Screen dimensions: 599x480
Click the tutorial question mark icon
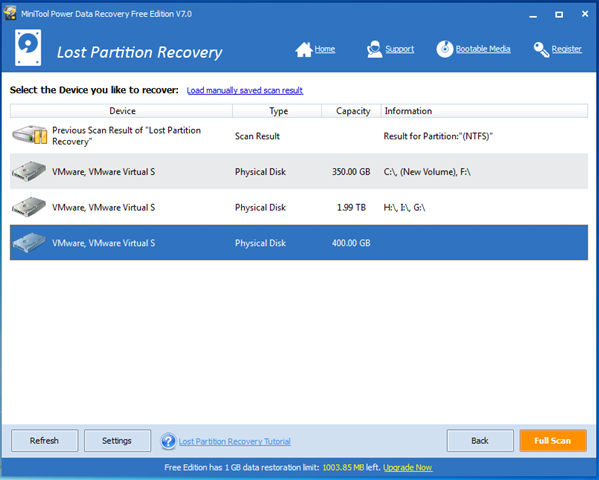click(x=168, y=441)
